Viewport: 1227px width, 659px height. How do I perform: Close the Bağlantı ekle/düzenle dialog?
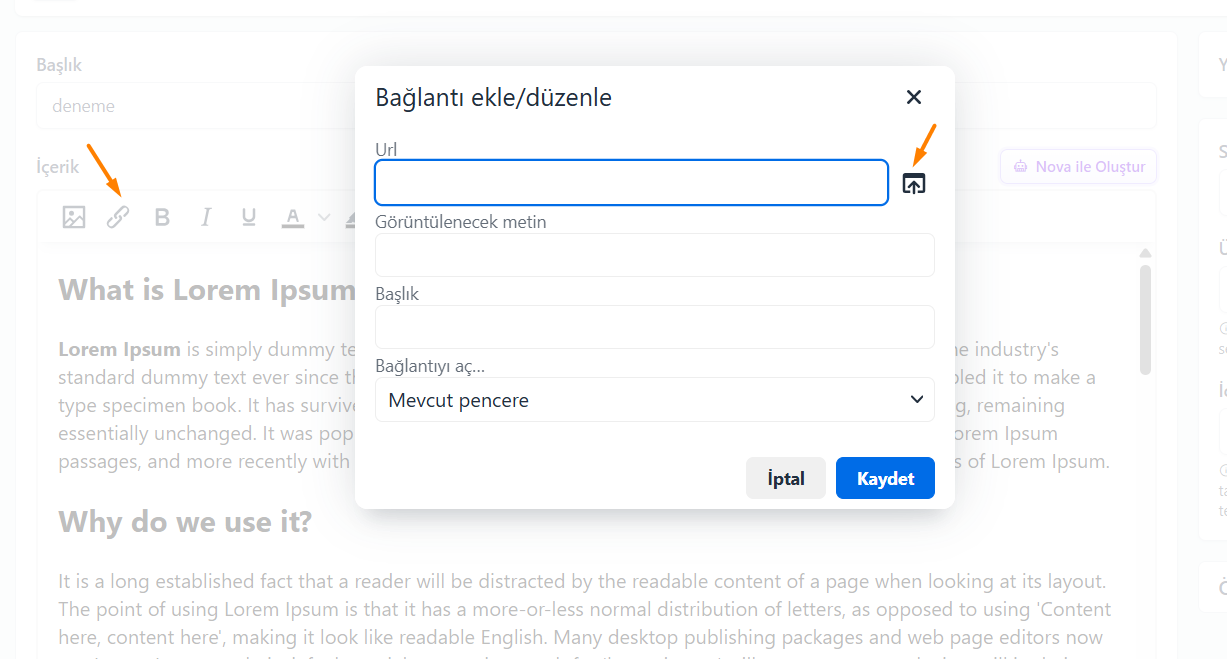pyautogui.click(x=914, y=97)
